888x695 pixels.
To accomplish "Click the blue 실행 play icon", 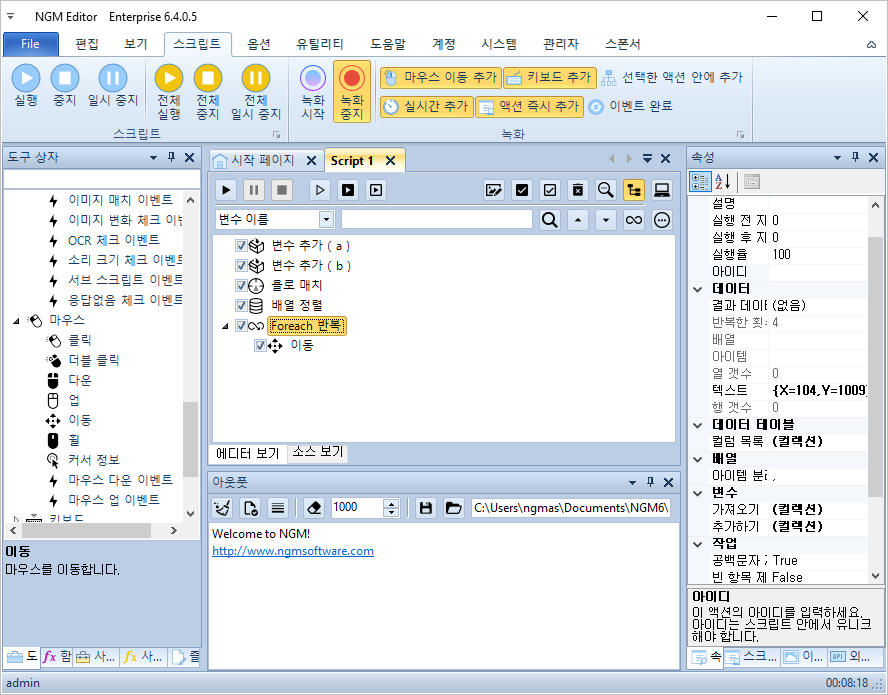I will click(26, 78).
